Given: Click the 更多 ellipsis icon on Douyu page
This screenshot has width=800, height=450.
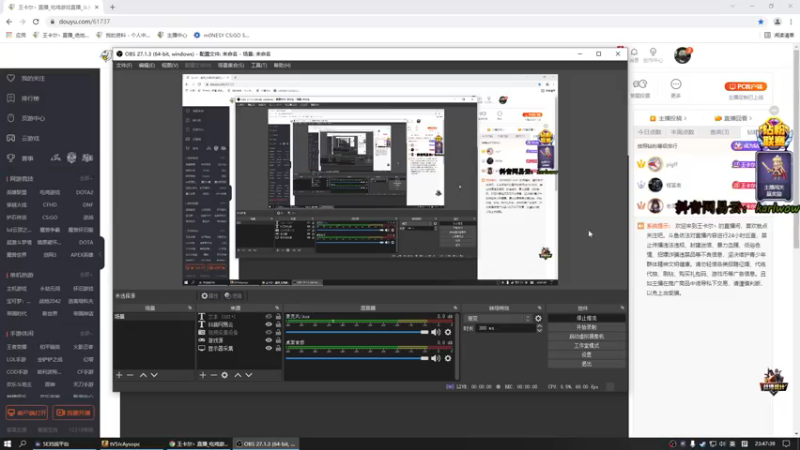Looking at the screenshot, I should pos(676,84).
